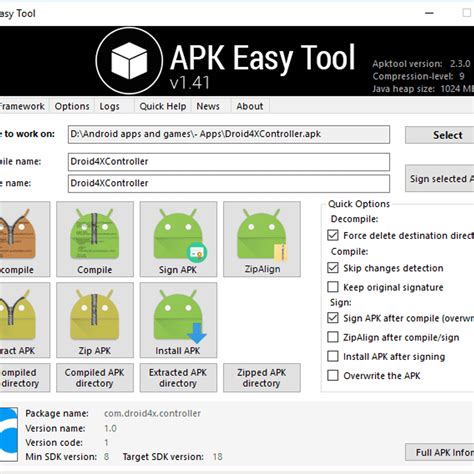
Task: Enable ZipAlign after compile/sign
Action: tap(333, 337)
